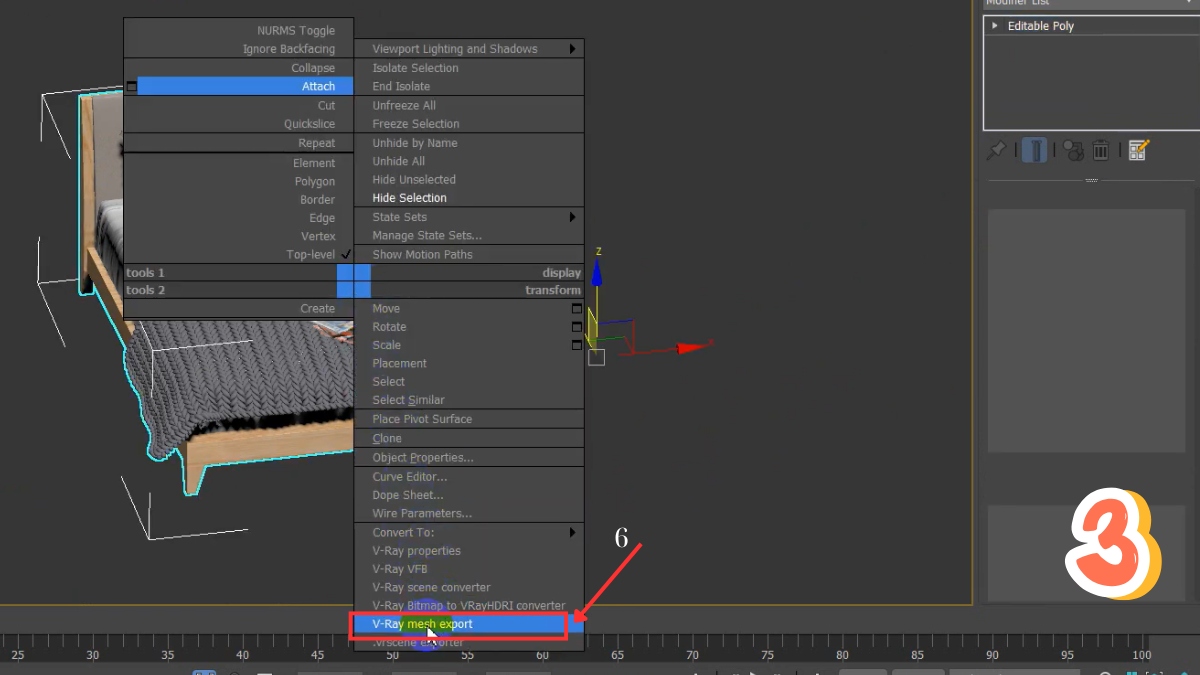Open the Move settings box icon
The height and width of the screenshot is (675, 1200).
click(x=576, y=309)
